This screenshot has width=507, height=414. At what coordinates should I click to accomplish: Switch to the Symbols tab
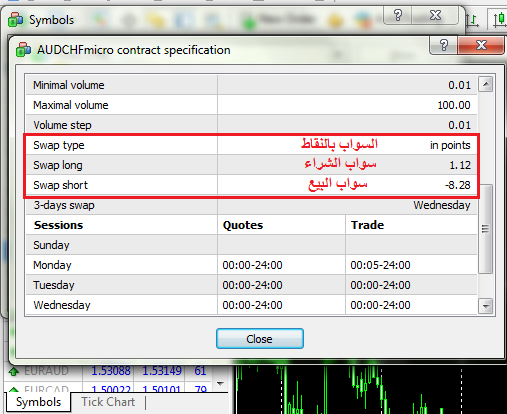coord(38,402)
